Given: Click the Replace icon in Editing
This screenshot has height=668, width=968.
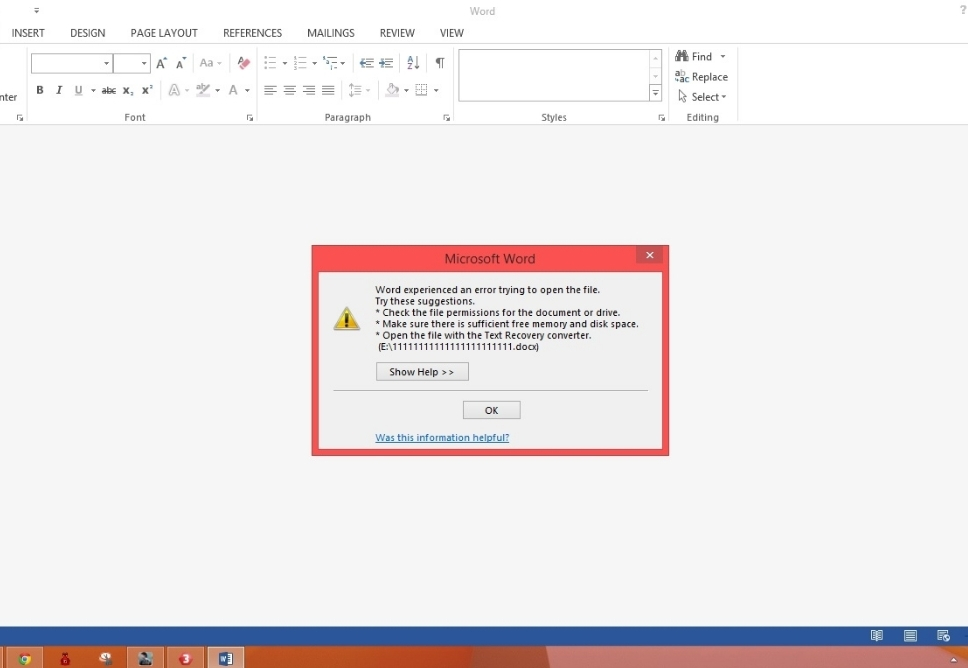Looking at the screenshot, I should coord(701,77).
